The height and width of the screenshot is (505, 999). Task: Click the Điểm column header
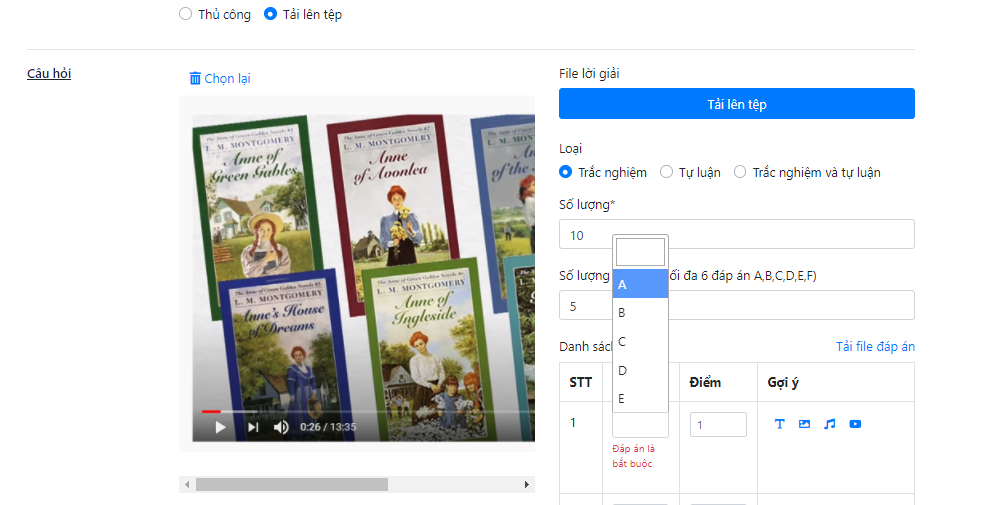pyautogui.click(x=705, y=382)
